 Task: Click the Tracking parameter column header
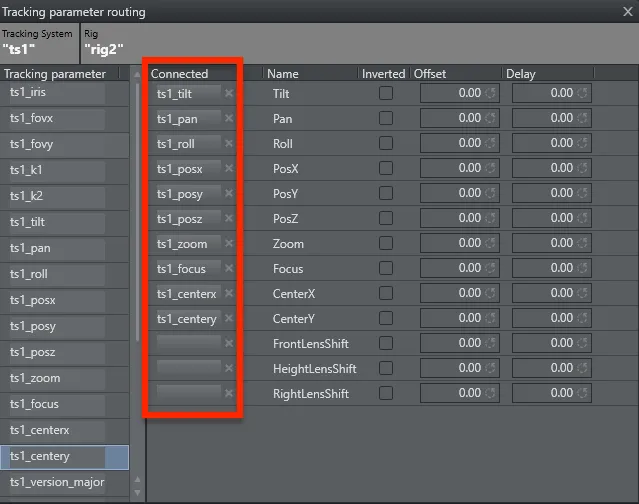55,74
